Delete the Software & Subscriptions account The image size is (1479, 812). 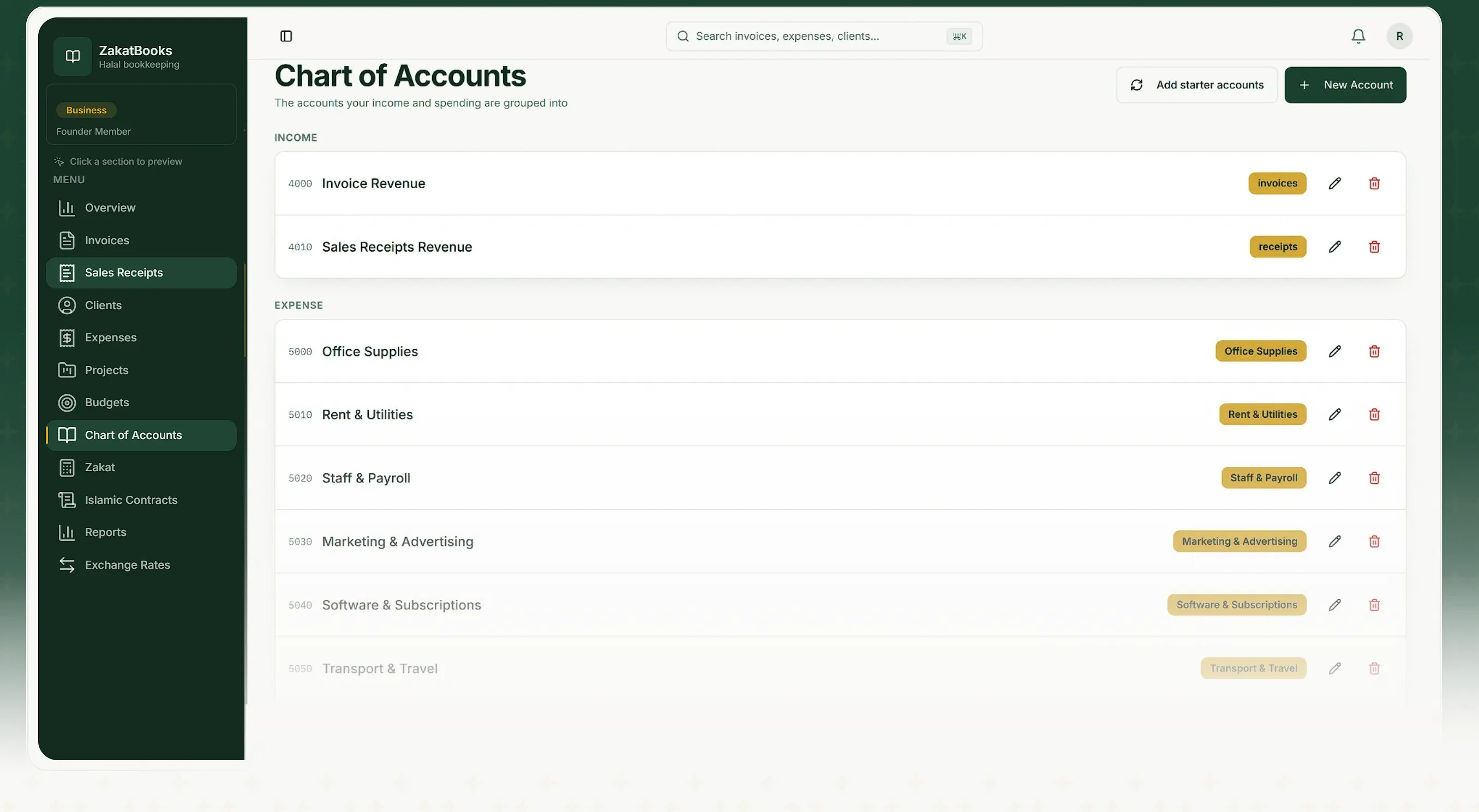(x=1374, y=605)
